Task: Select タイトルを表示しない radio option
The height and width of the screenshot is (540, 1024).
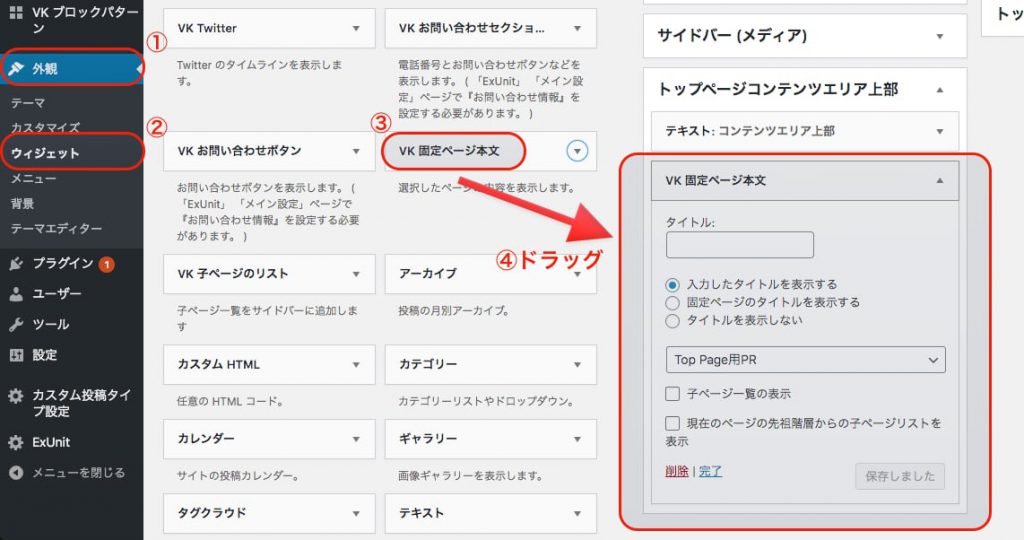Action: 672,321
